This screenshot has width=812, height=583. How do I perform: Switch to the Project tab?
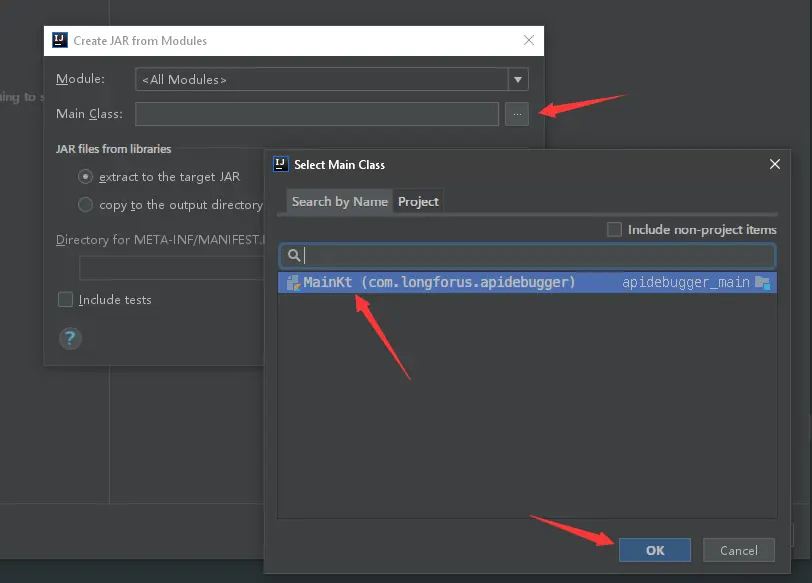tap(418, 201)
